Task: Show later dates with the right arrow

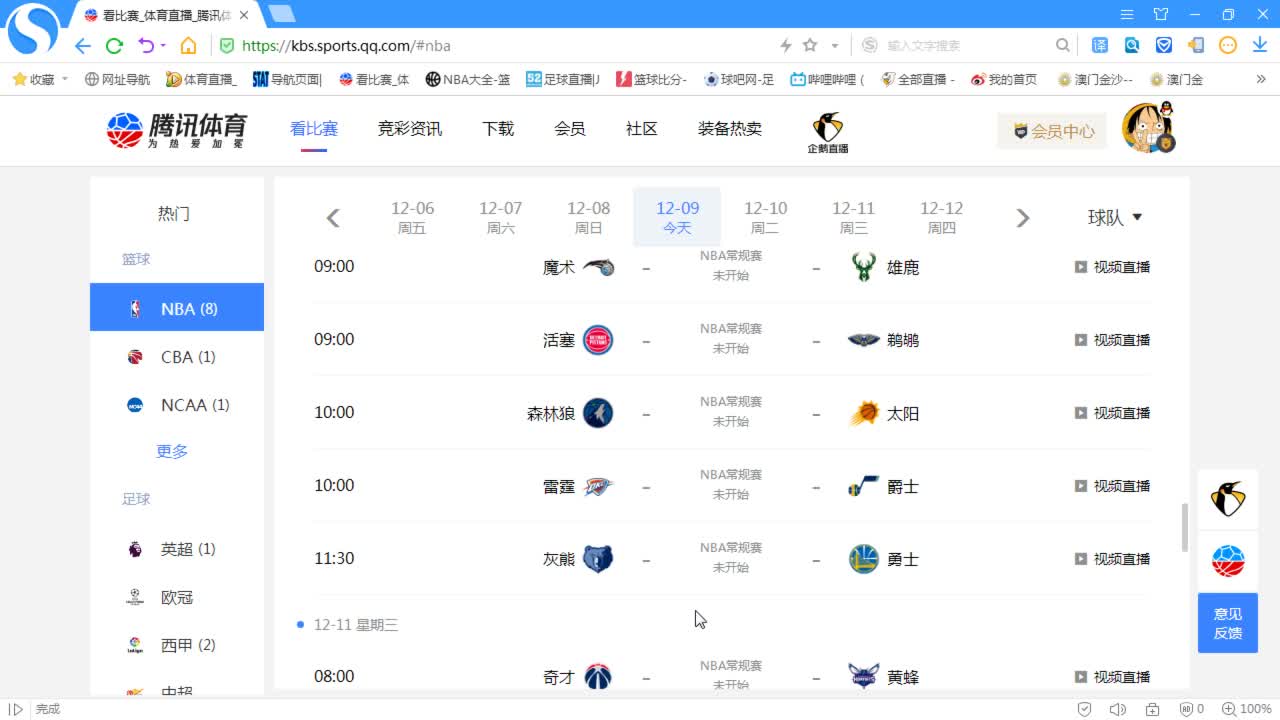Action: pos(1022,218)
